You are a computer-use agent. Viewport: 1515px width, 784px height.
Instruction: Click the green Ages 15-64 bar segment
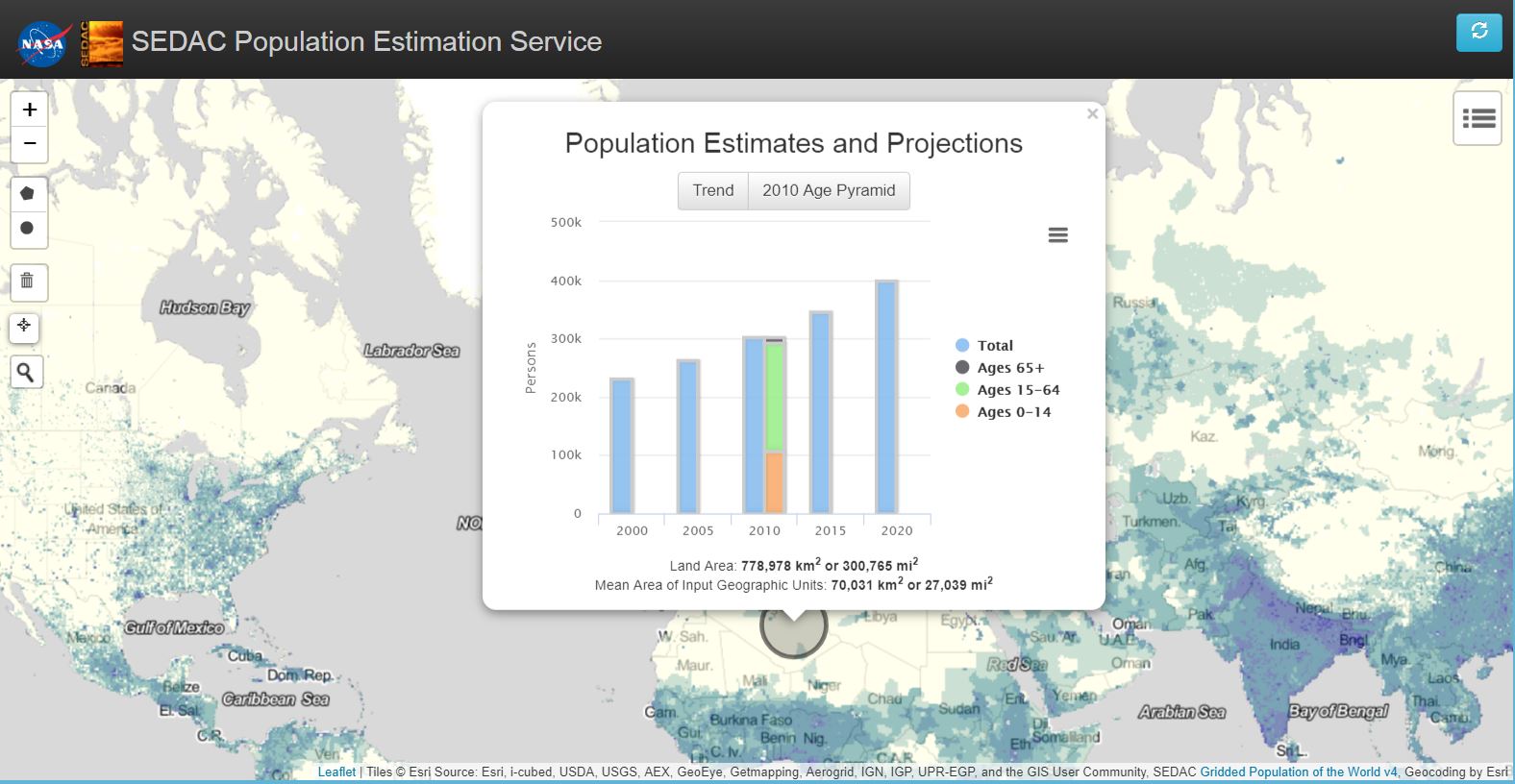[x=775, y=397]
